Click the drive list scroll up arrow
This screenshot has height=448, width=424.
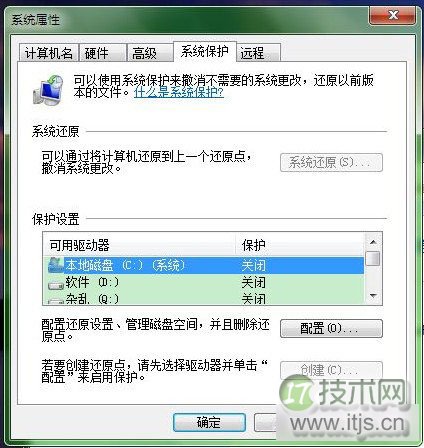tap(373, 242)
